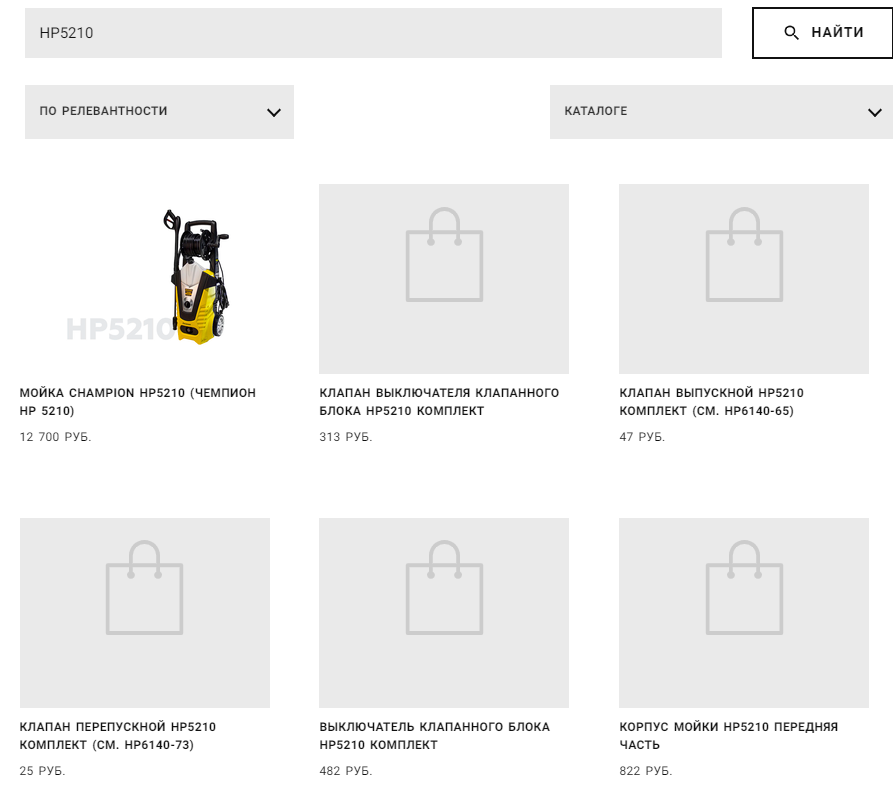Open the КЛАПАН ПЕРЕПУСКНОЙ HP5210 КОМПЛЕКТ link
Screen dimensions: 893x789
coord(118,735)
